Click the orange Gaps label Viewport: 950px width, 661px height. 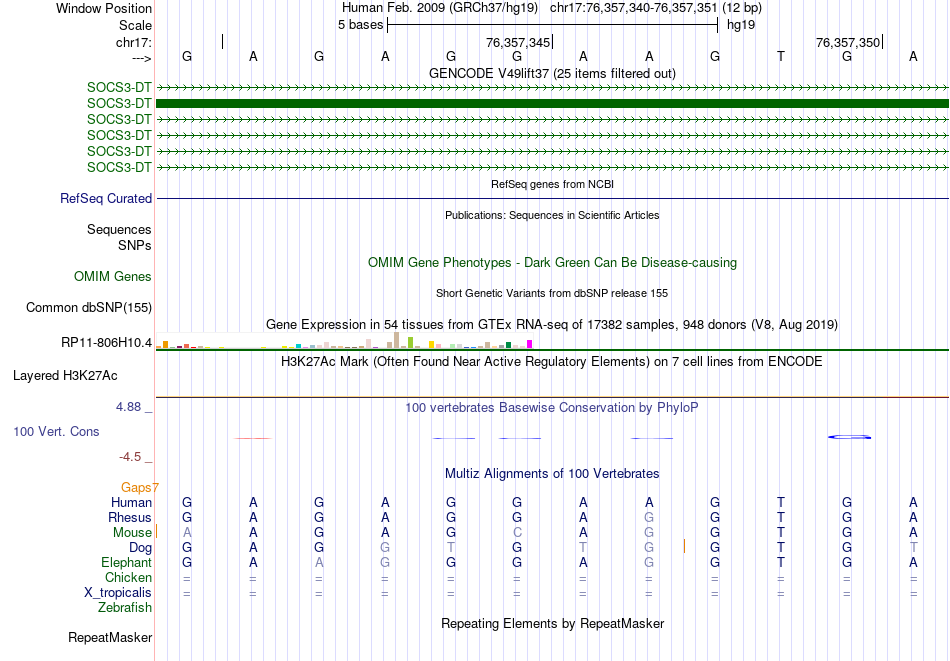(x=139, y=488)
